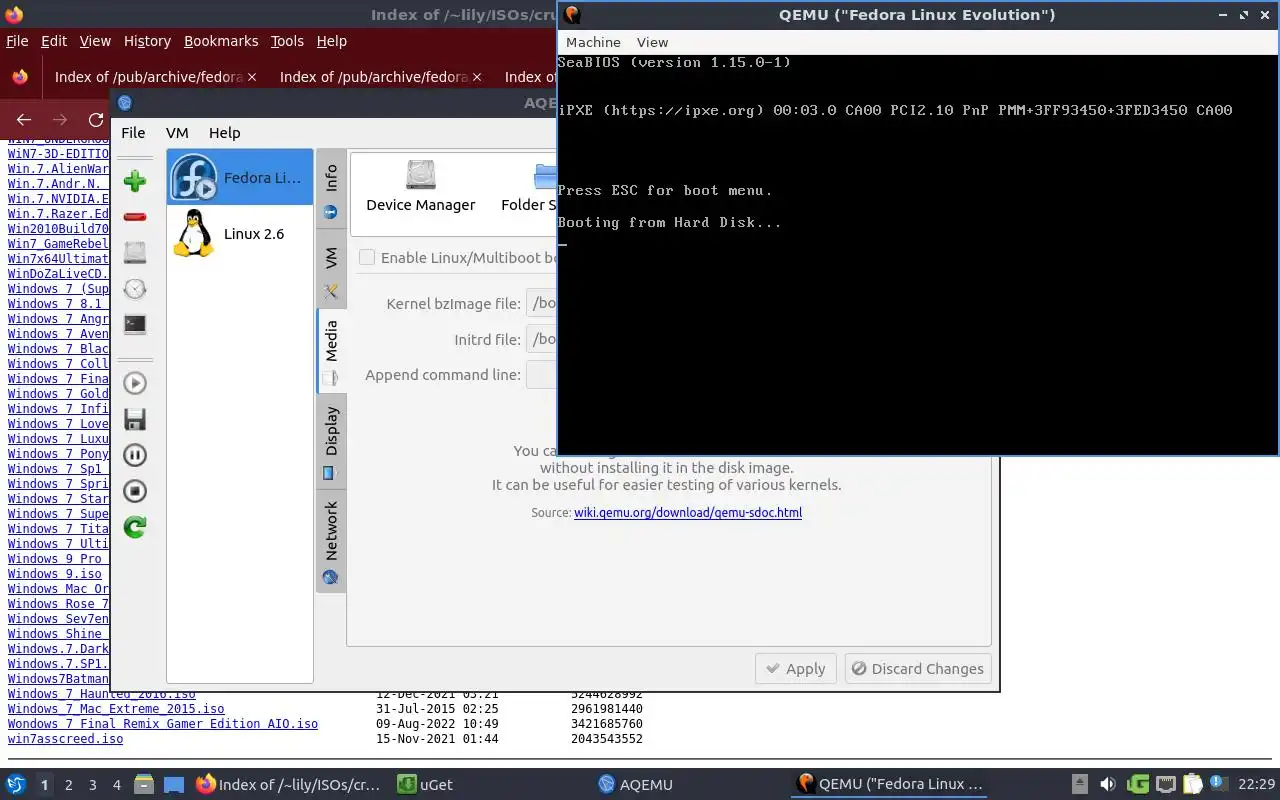Open Wondows_7_Final_Remix_Gamer_Edition_AIO.iso link
1280x800 pixels.
pos(163,724)
